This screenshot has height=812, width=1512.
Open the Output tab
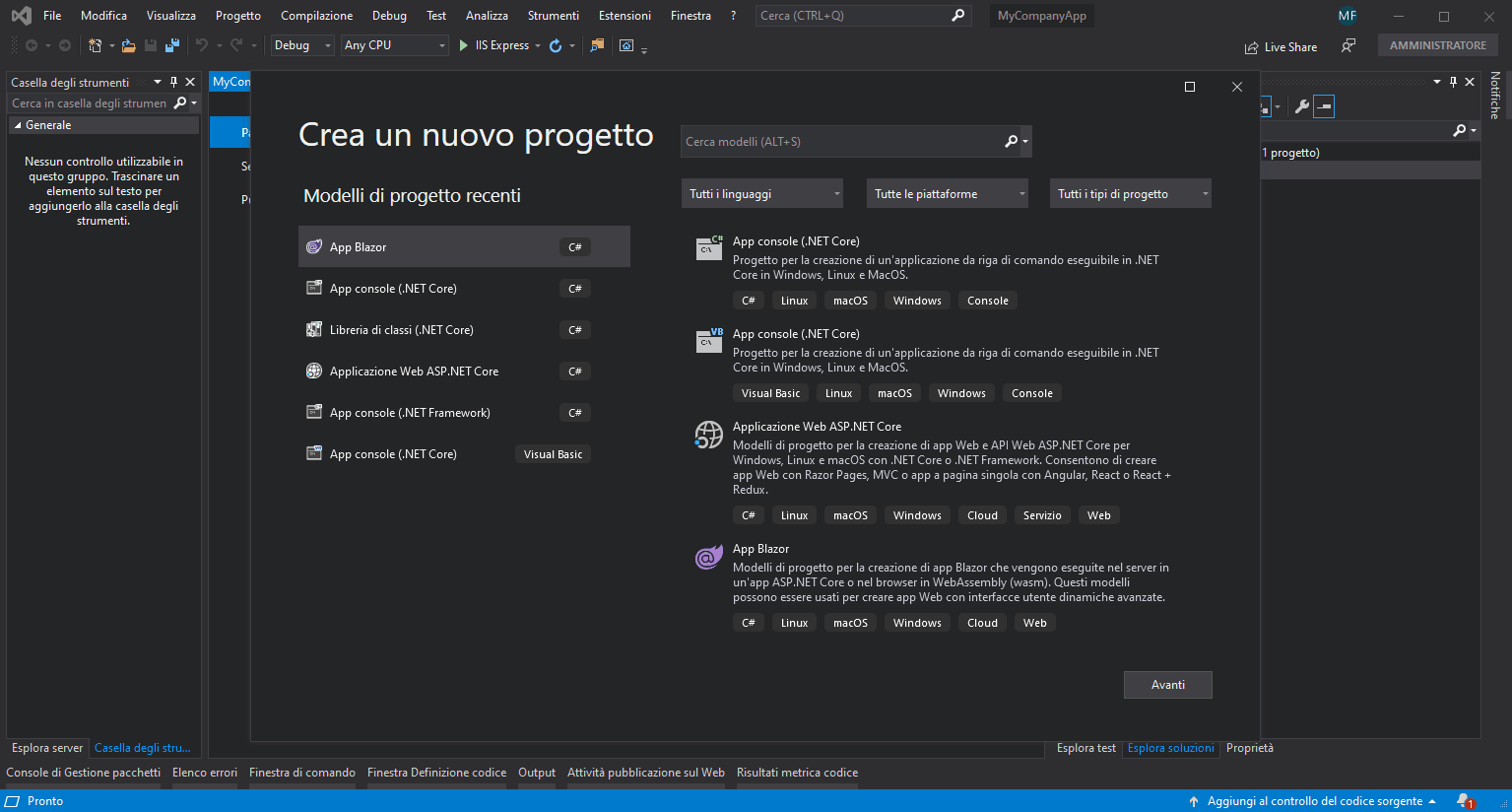point(537,773)
